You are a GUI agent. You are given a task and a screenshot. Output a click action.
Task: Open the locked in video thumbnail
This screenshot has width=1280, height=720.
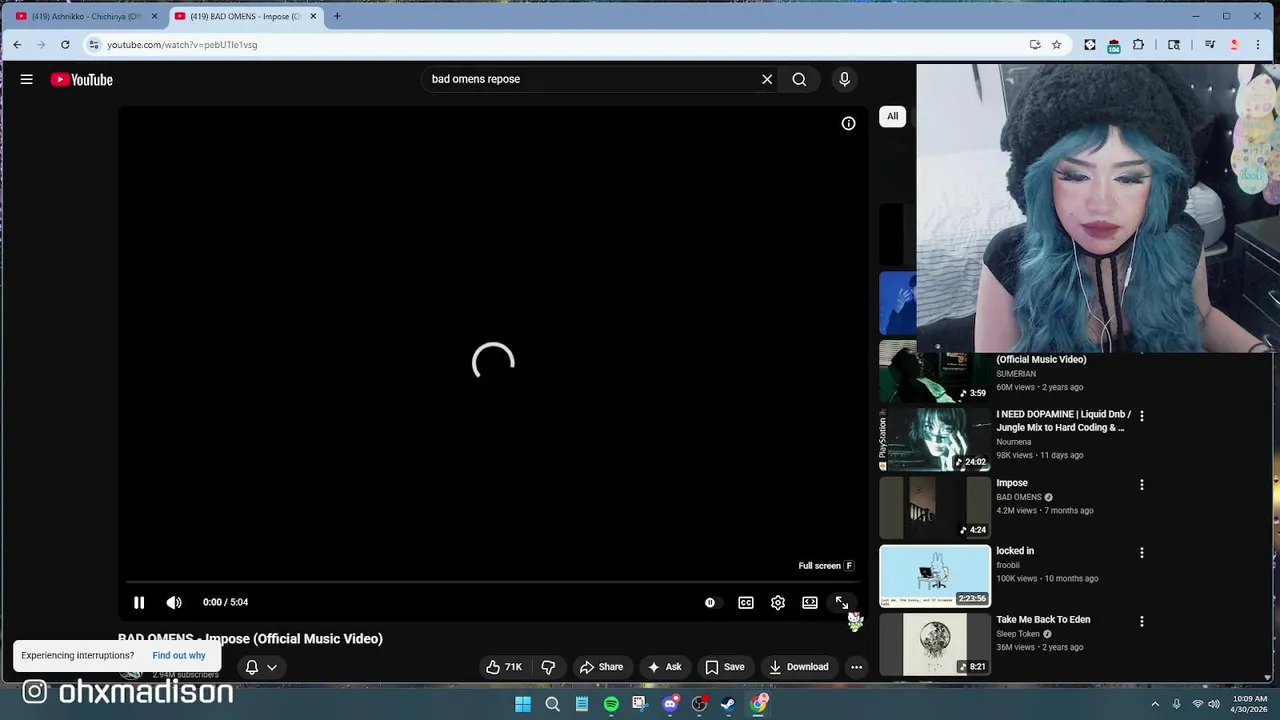[x=934, y=575]
